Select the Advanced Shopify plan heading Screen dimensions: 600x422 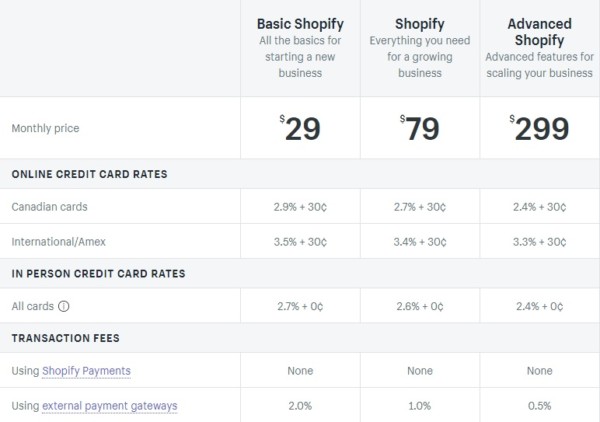pos(539,31)
